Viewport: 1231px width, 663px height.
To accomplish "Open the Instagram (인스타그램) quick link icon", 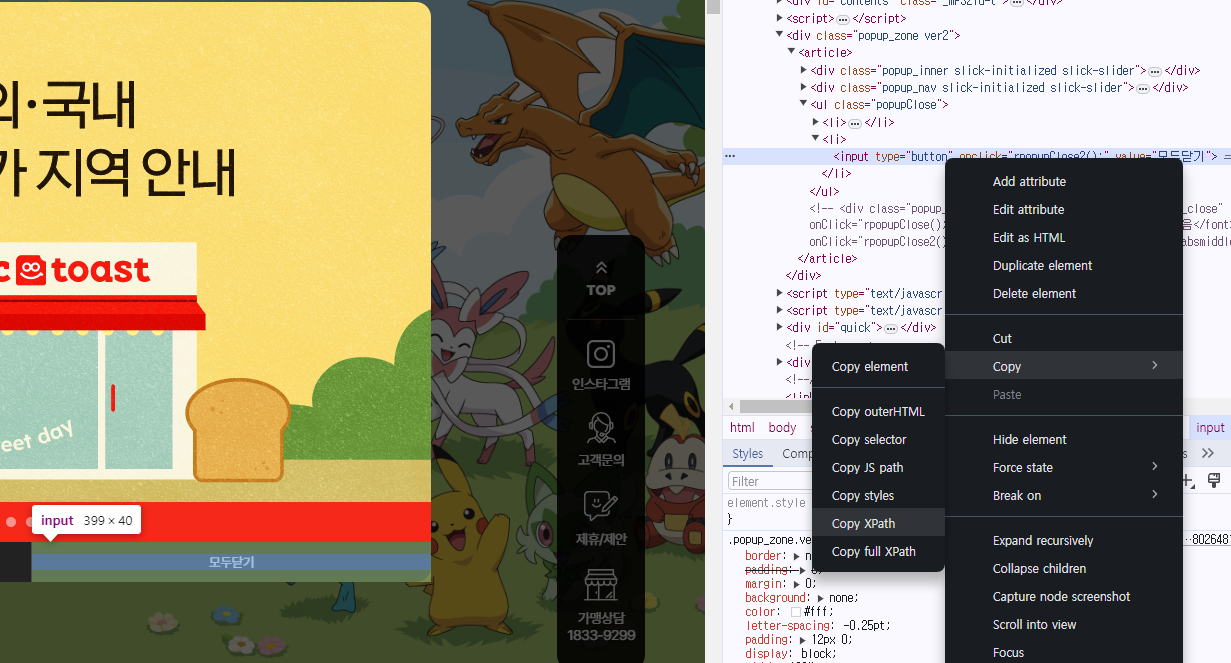I will point(601,353).
